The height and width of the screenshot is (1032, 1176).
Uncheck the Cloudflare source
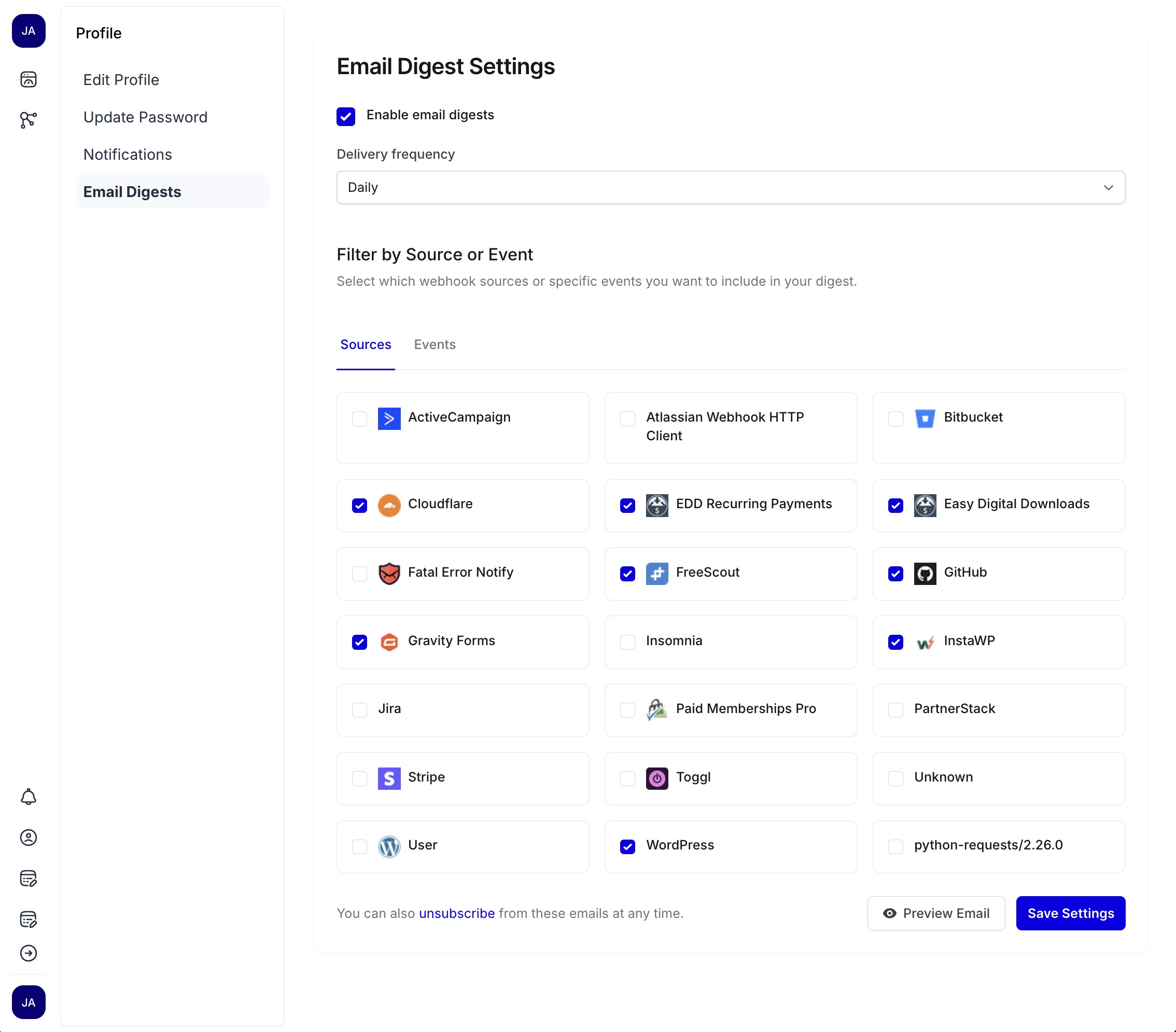359,505
